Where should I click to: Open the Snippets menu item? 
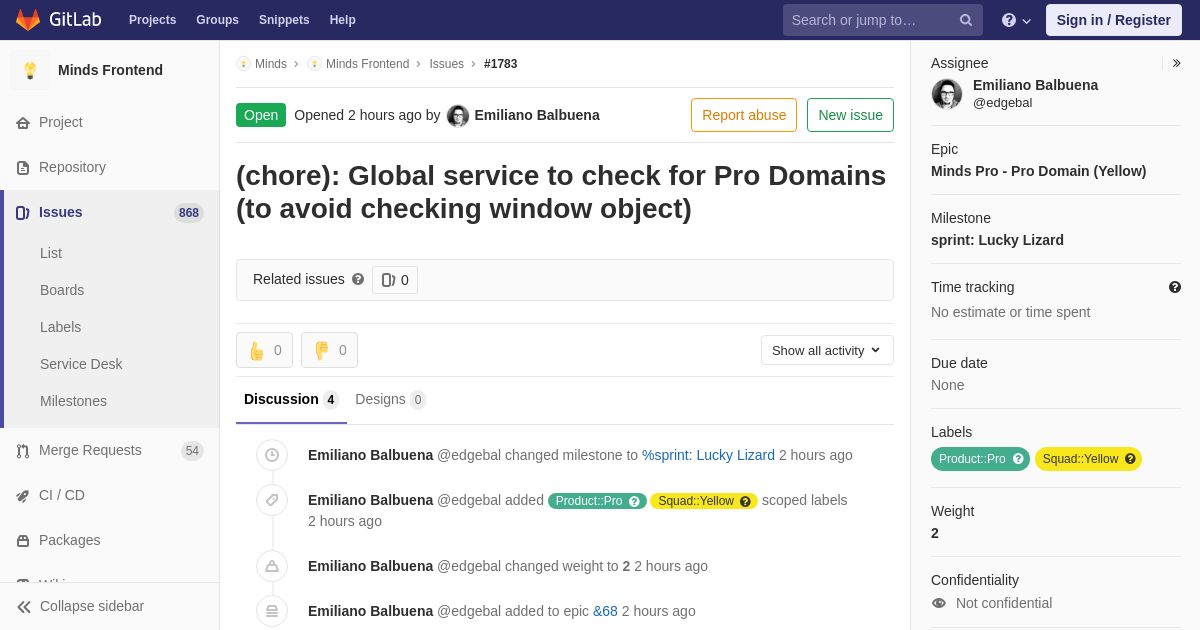point(284,20)
